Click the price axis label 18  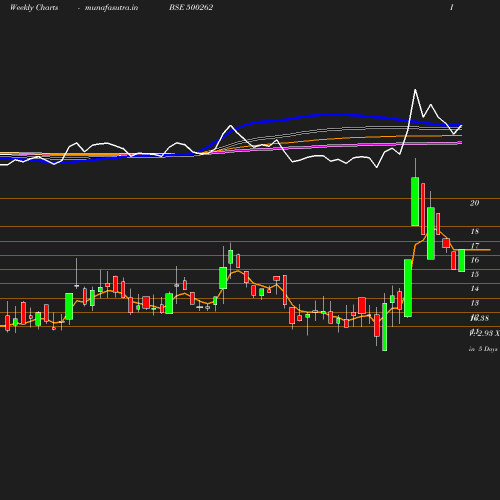(475, 231)
